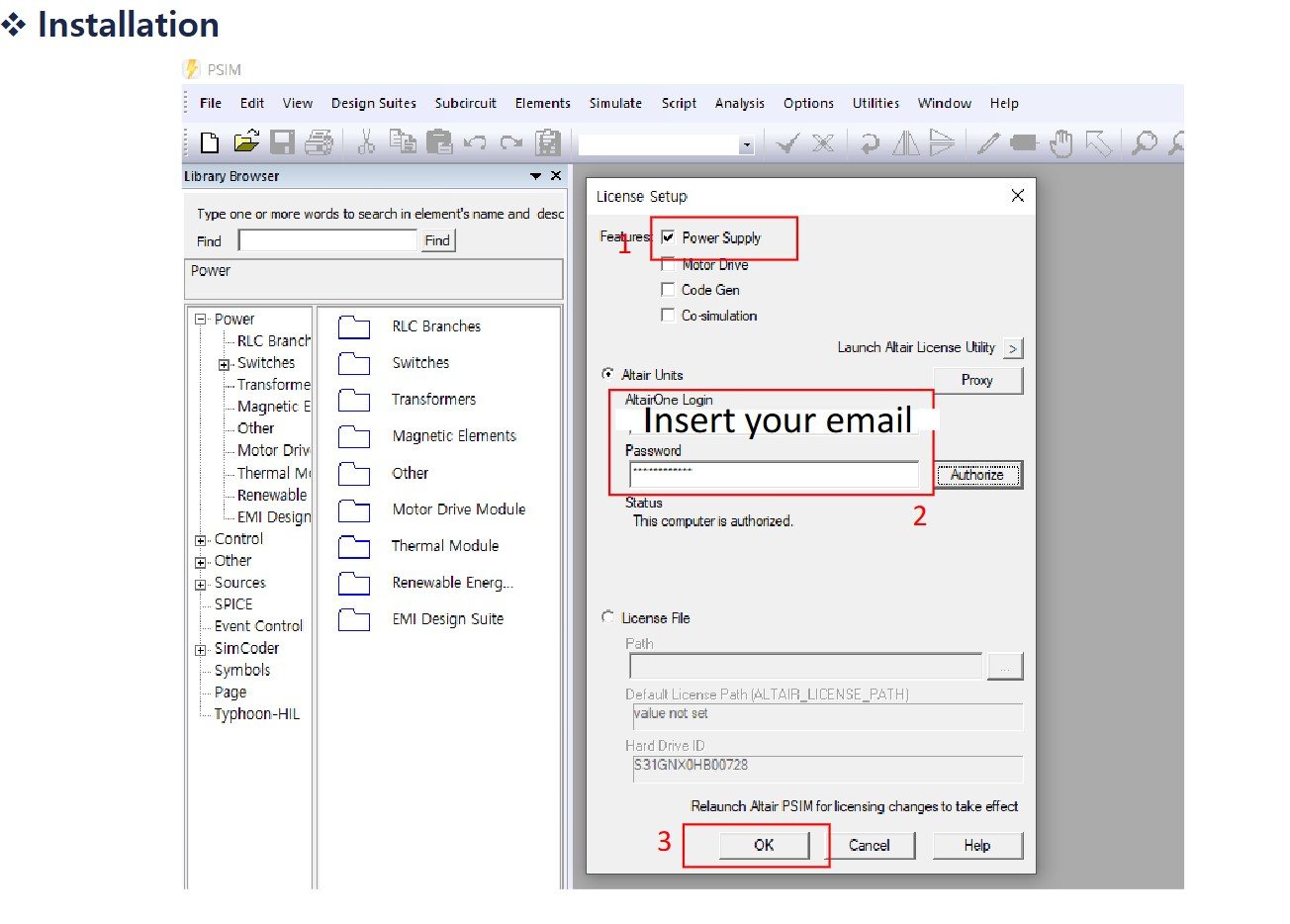Click the Motor Drive Module list entry
The image size is (1290, 924).
(458, 509)
